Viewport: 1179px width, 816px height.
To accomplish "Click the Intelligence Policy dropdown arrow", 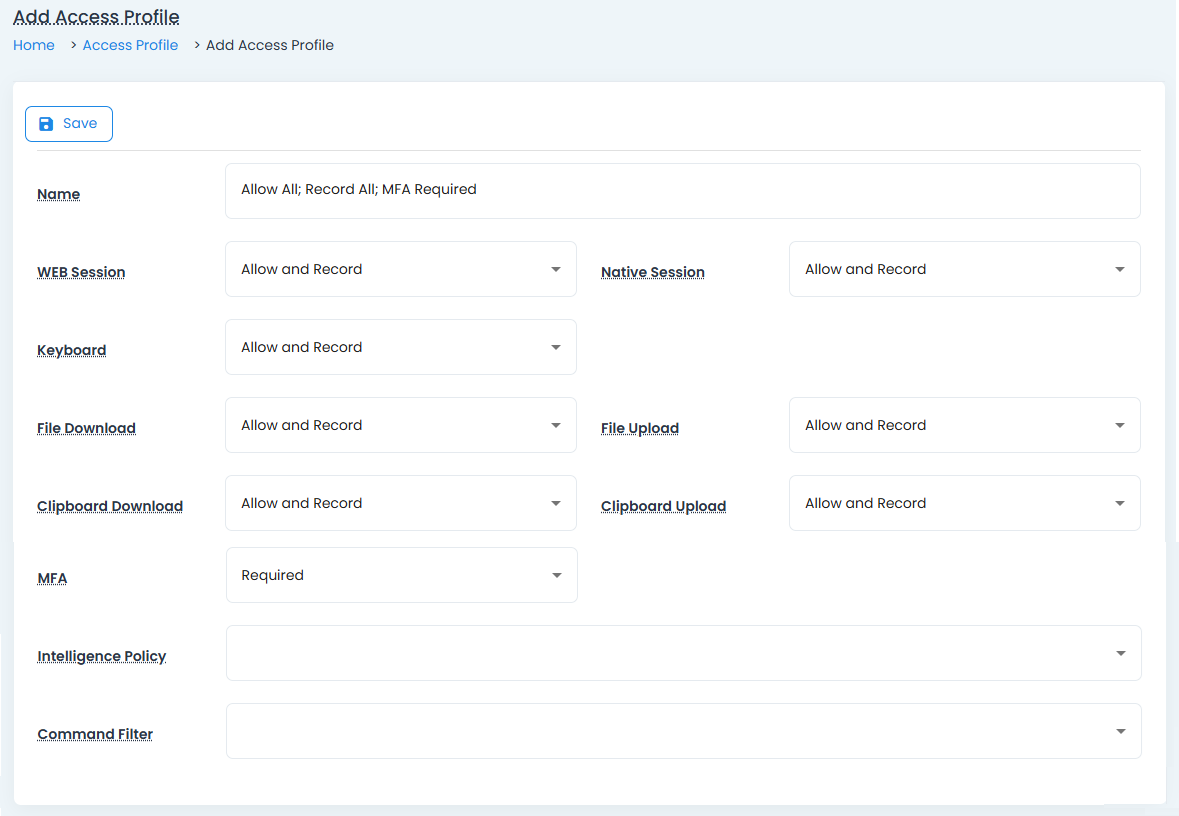I will 1120,653.
